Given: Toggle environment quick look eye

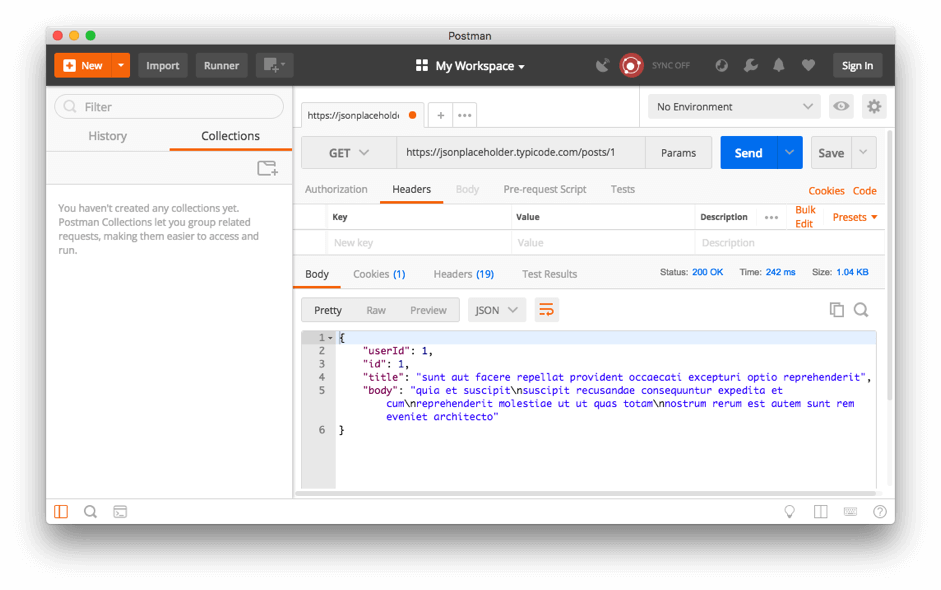Looking at the screenshot, I should pyautogui.click(x=841, y=107).
